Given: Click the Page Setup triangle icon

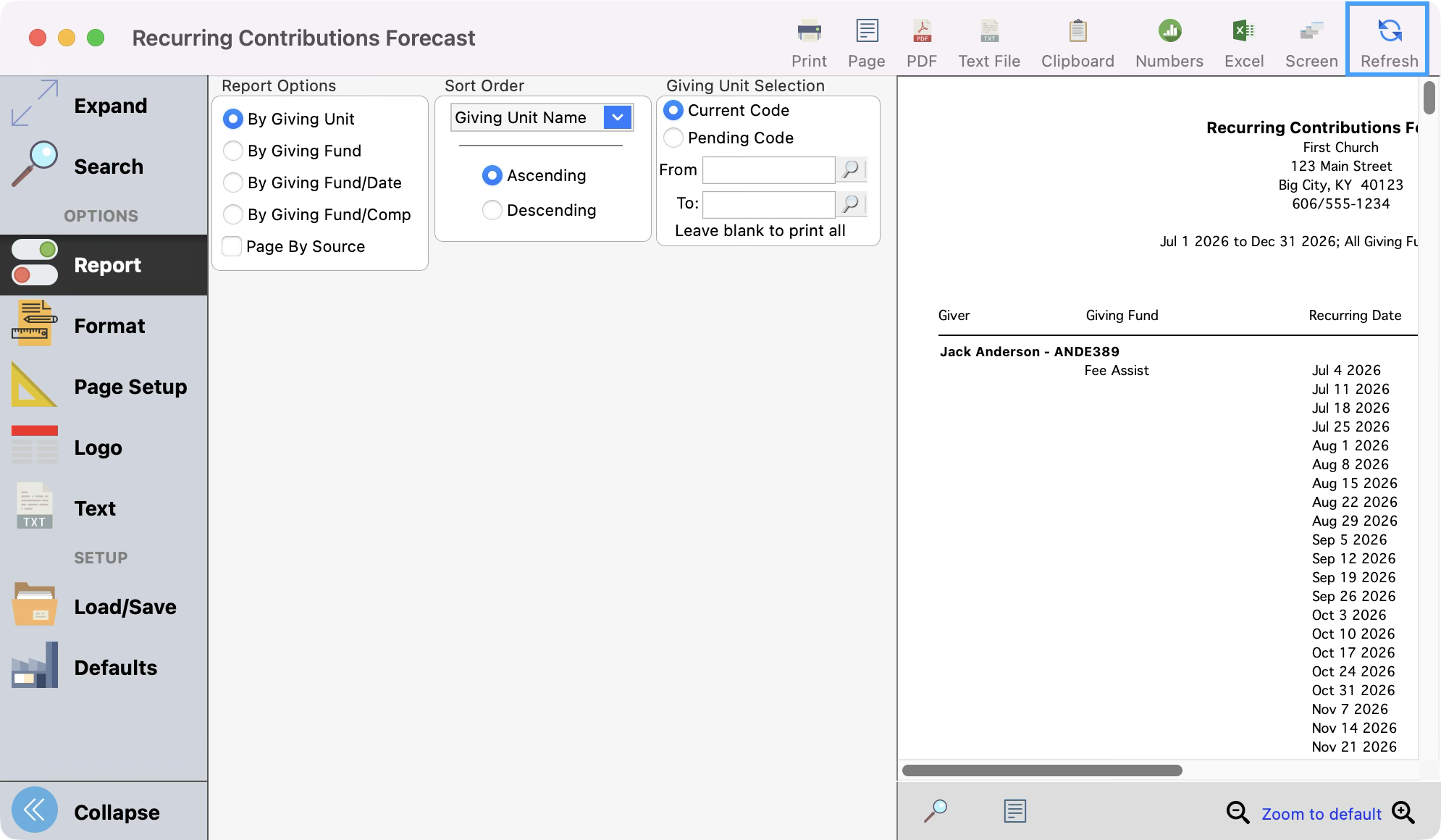Looking at the screenshot, I should (x=35, y=385).
